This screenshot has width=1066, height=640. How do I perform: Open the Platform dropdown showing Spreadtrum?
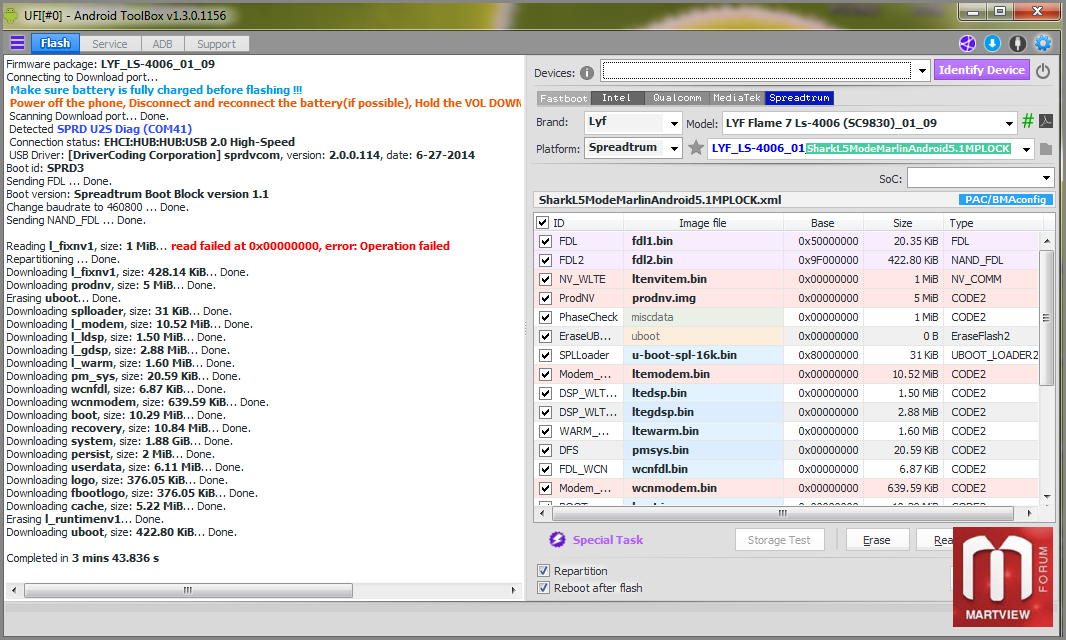(674, 148)
